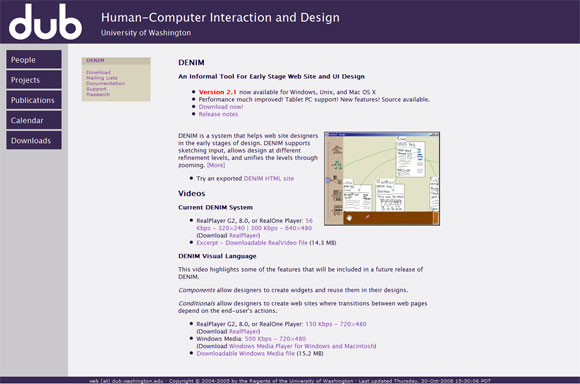Open the Release notes link

coord(218,114)
